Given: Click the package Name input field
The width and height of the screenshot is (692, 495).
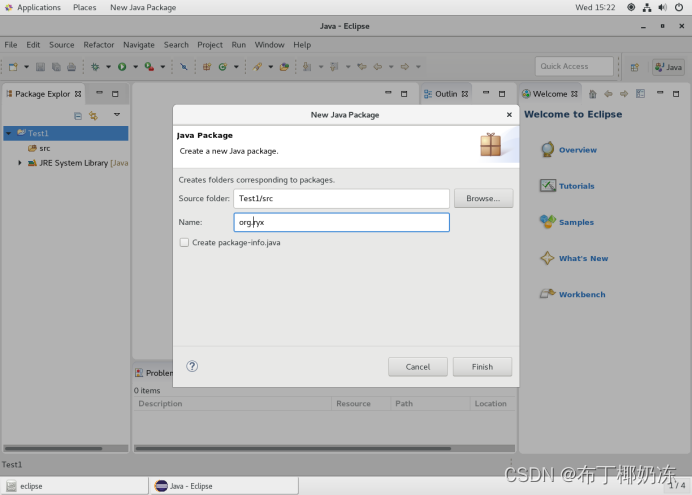Looking at the screenshot, I should (342, 222).
